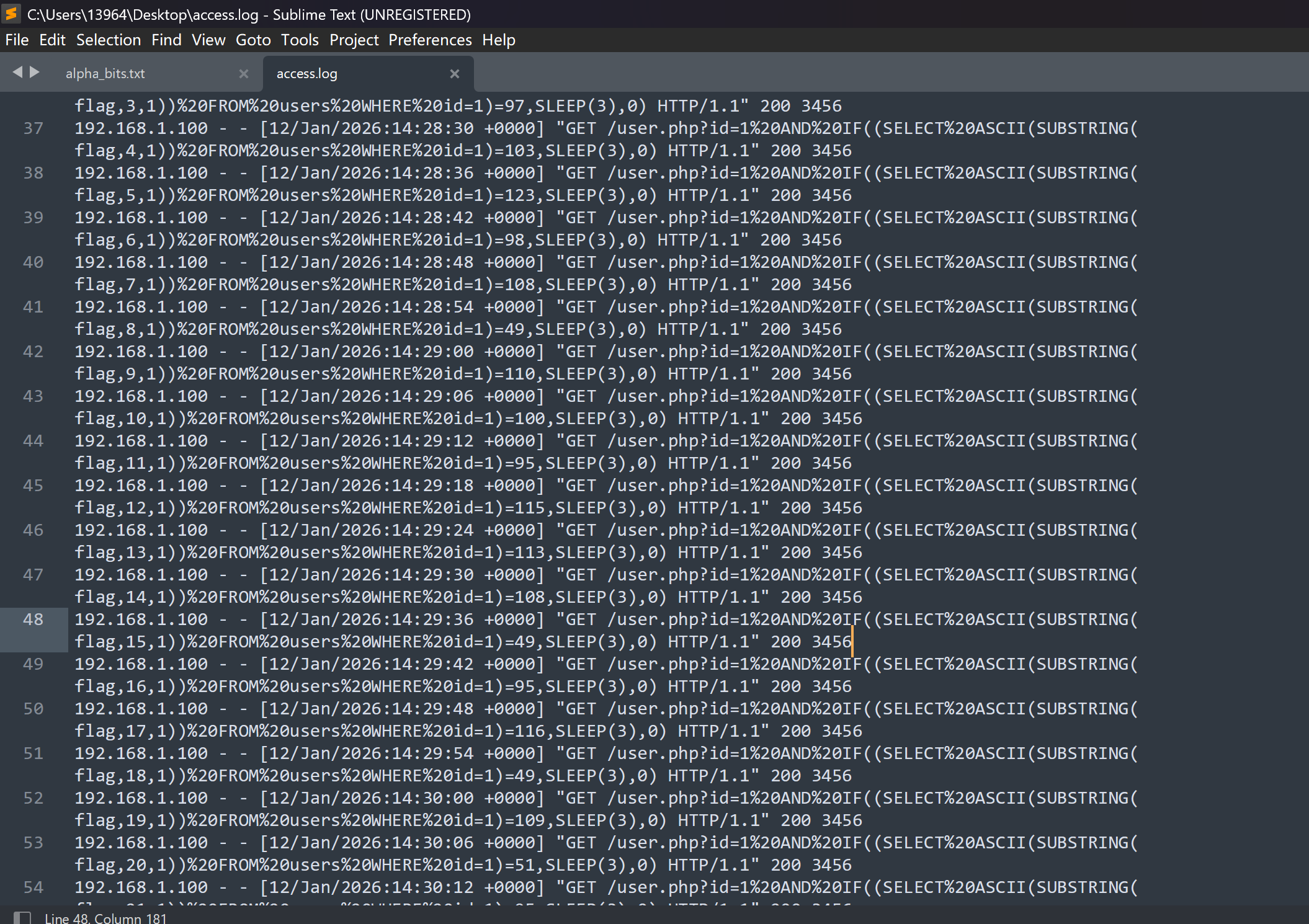Open the Tools menu
Image resolution: width=1309 pixels, height=924 pixels.
pos(300,40)
